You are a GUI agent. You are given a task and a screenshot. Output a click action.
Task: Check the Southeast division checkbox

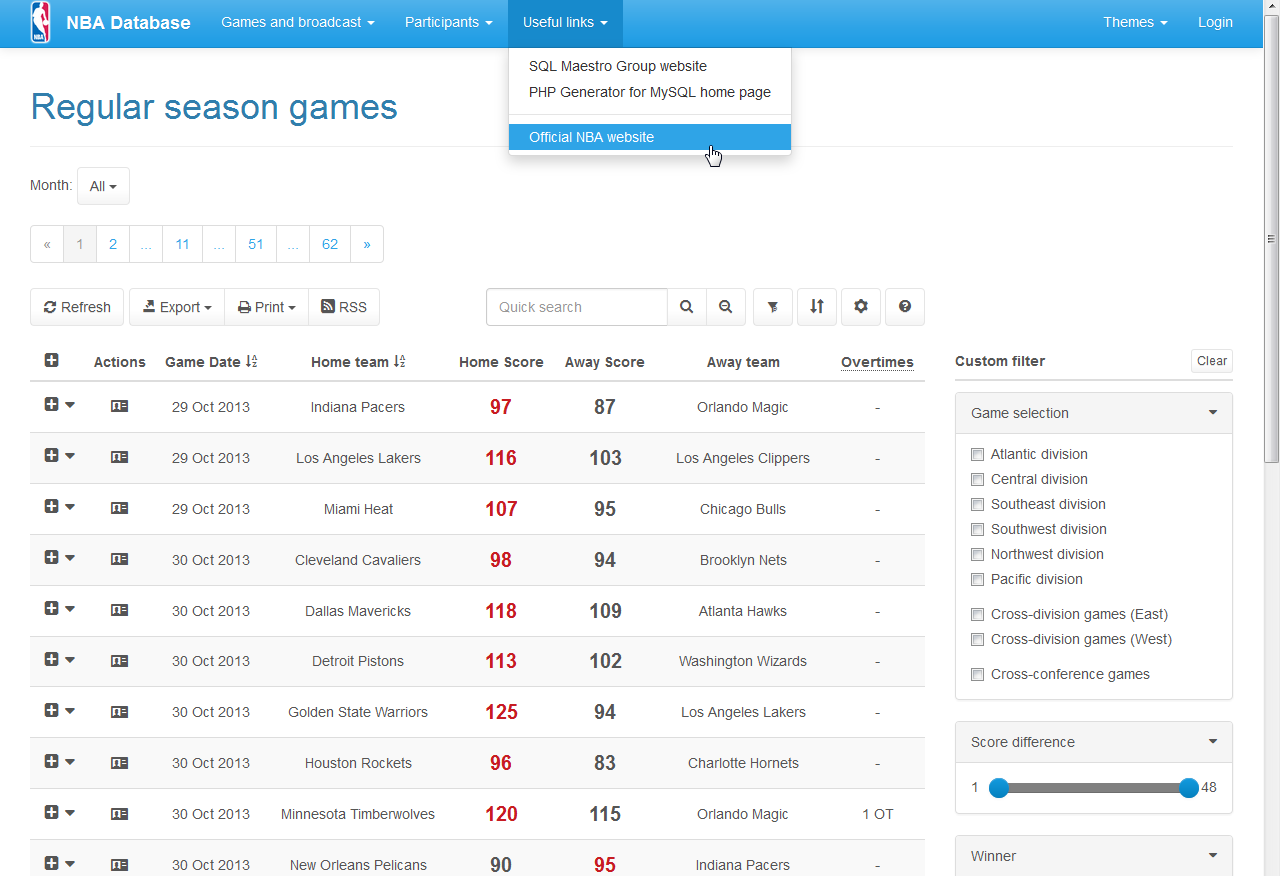(978, 504)
